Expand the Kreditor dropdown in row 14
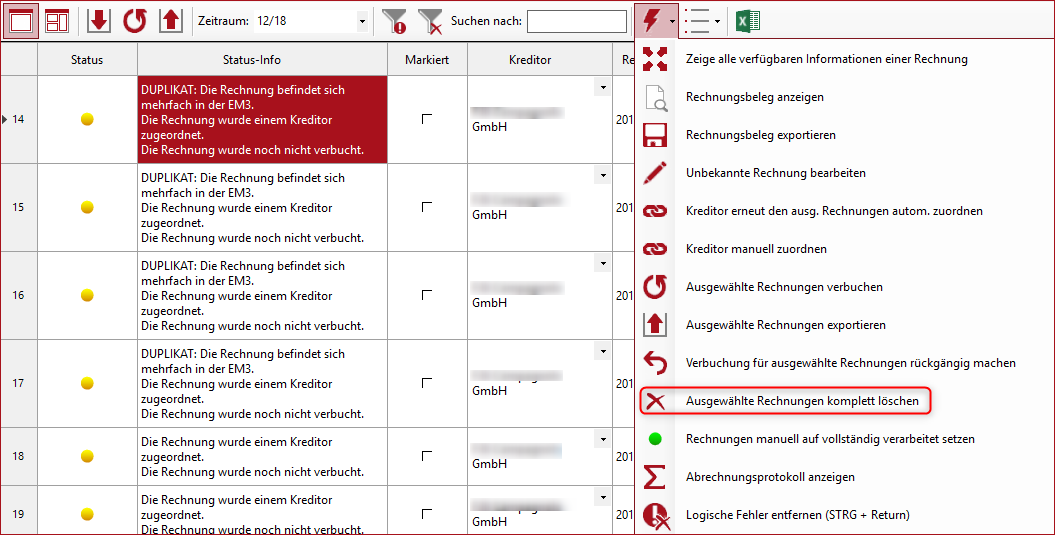The height and width of the screenshot is (535, 1055). coord(603,88)
